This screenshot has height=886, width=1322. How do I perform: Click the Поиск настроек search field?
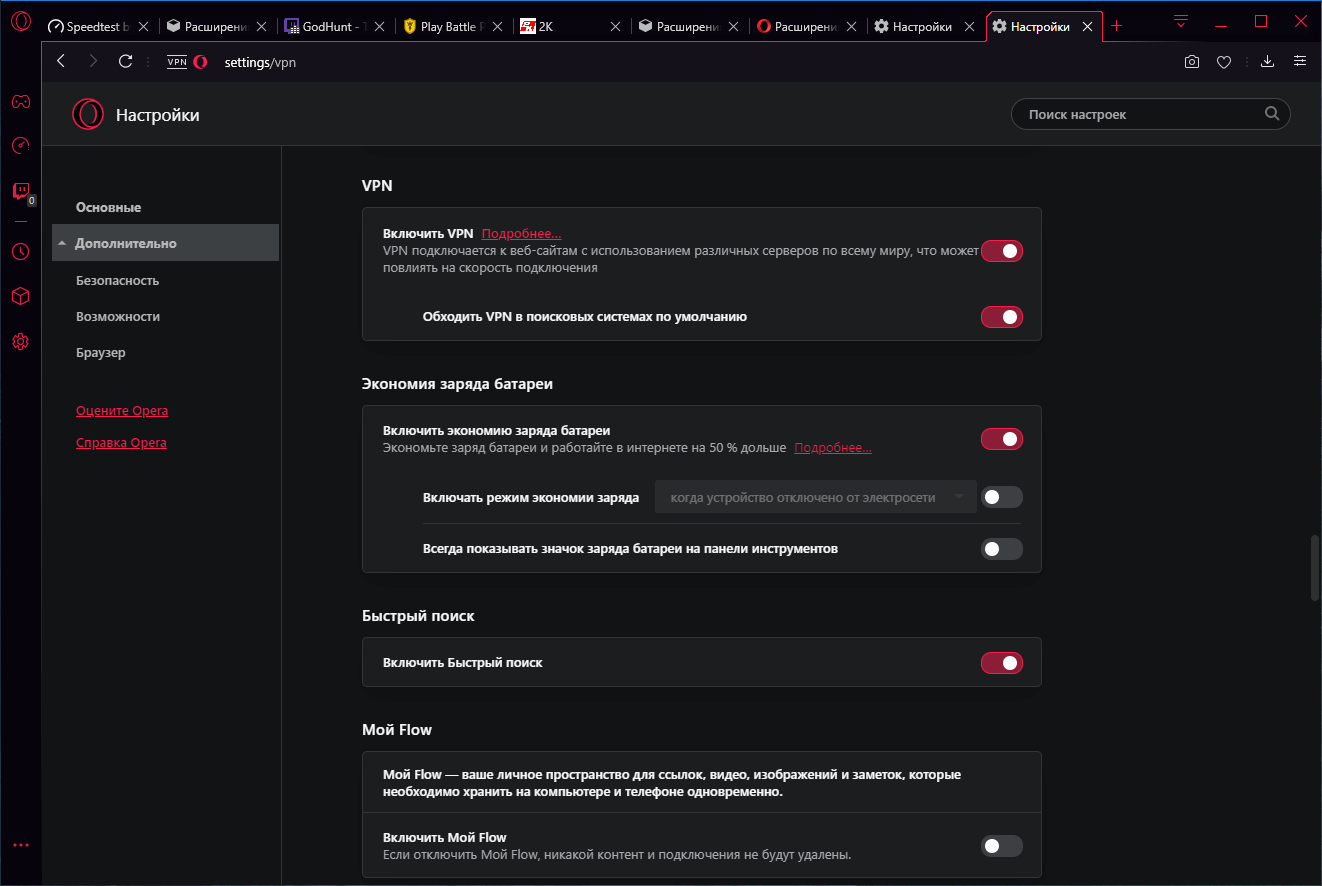(1140, 115)
